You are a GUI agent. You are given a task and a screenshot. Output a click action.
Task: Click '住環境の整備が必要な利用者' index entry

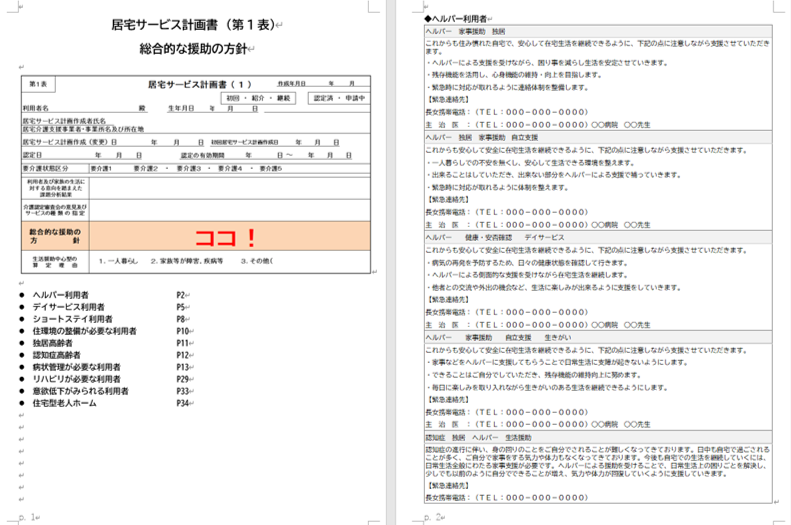click(x=85, y=331)
